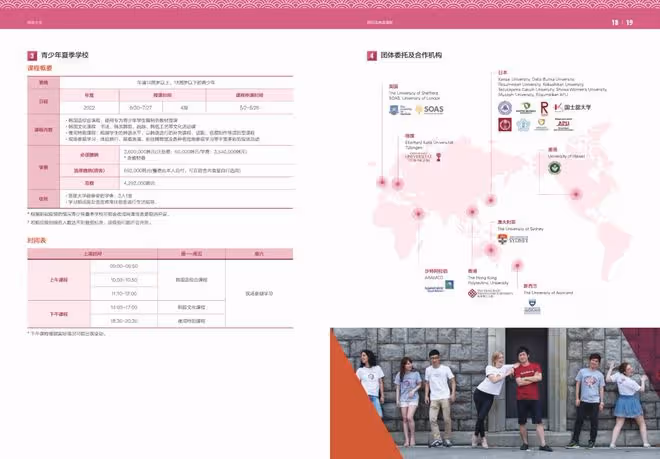Click the map hotspot marking New Zealand
Image resolution: width=660 pixels, height=459 pixels.
coord(517,265)
